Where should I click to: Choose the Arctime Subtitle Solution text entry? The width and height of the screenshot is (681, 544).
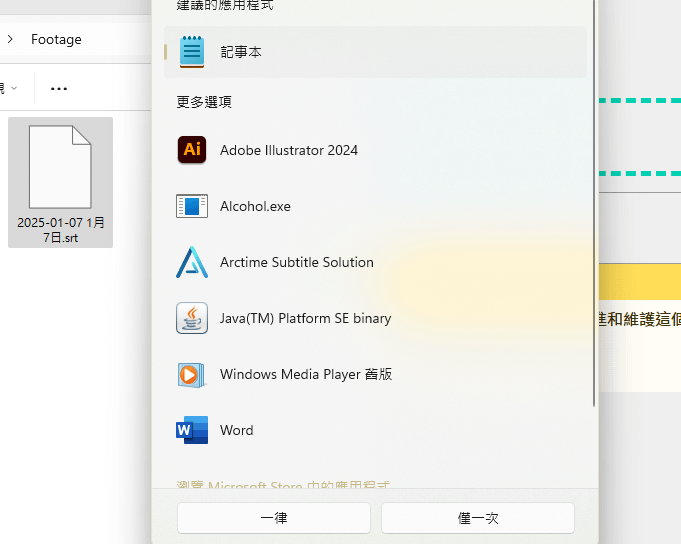(296, 262)
